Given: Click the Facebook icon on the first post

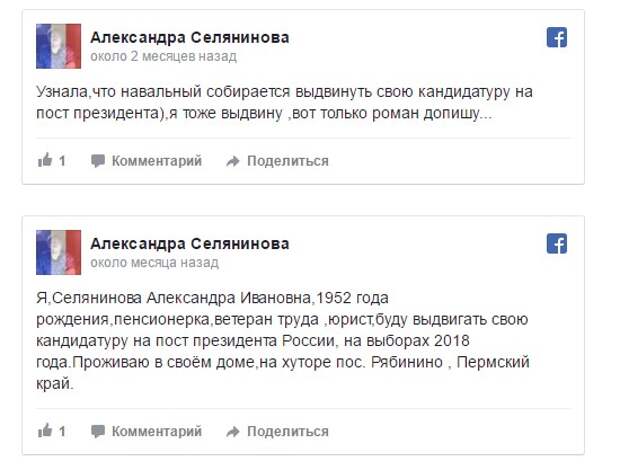Looking at the screenshot, I should pyautogui.click(x=557, y=38).
